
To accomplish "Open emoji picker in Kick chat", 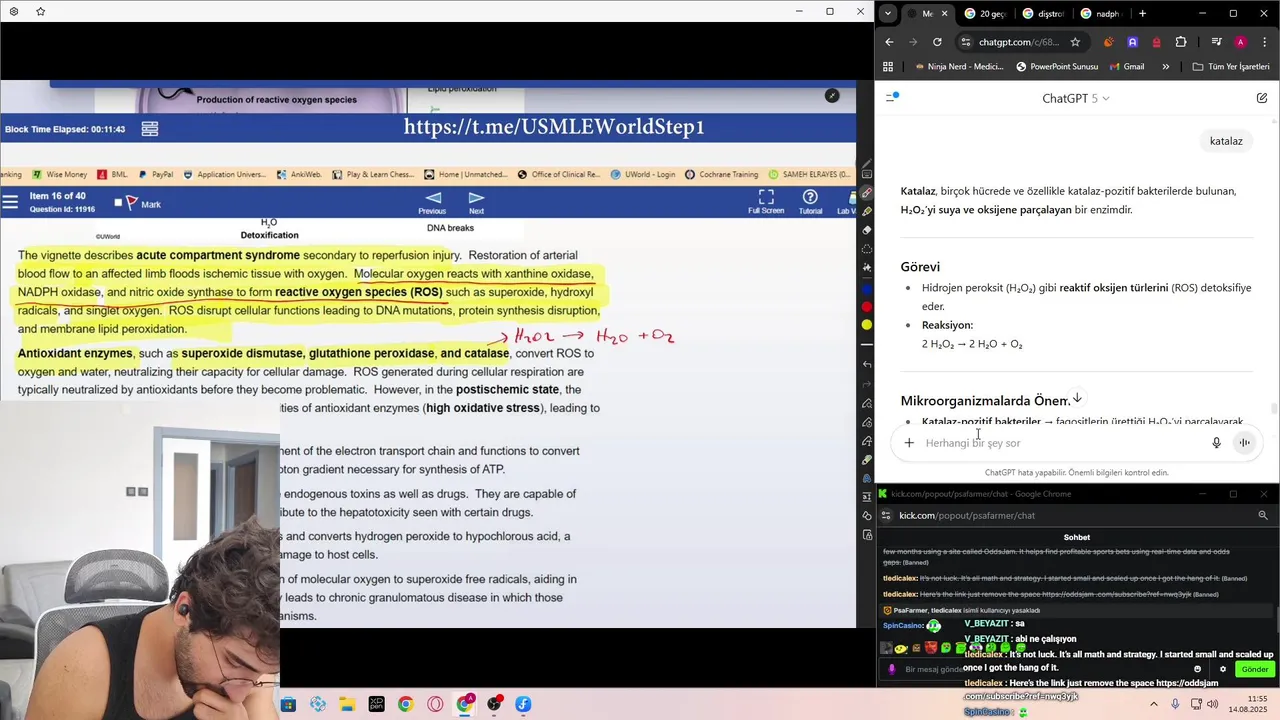I will pyautogui.click(x=1198, y=669).
